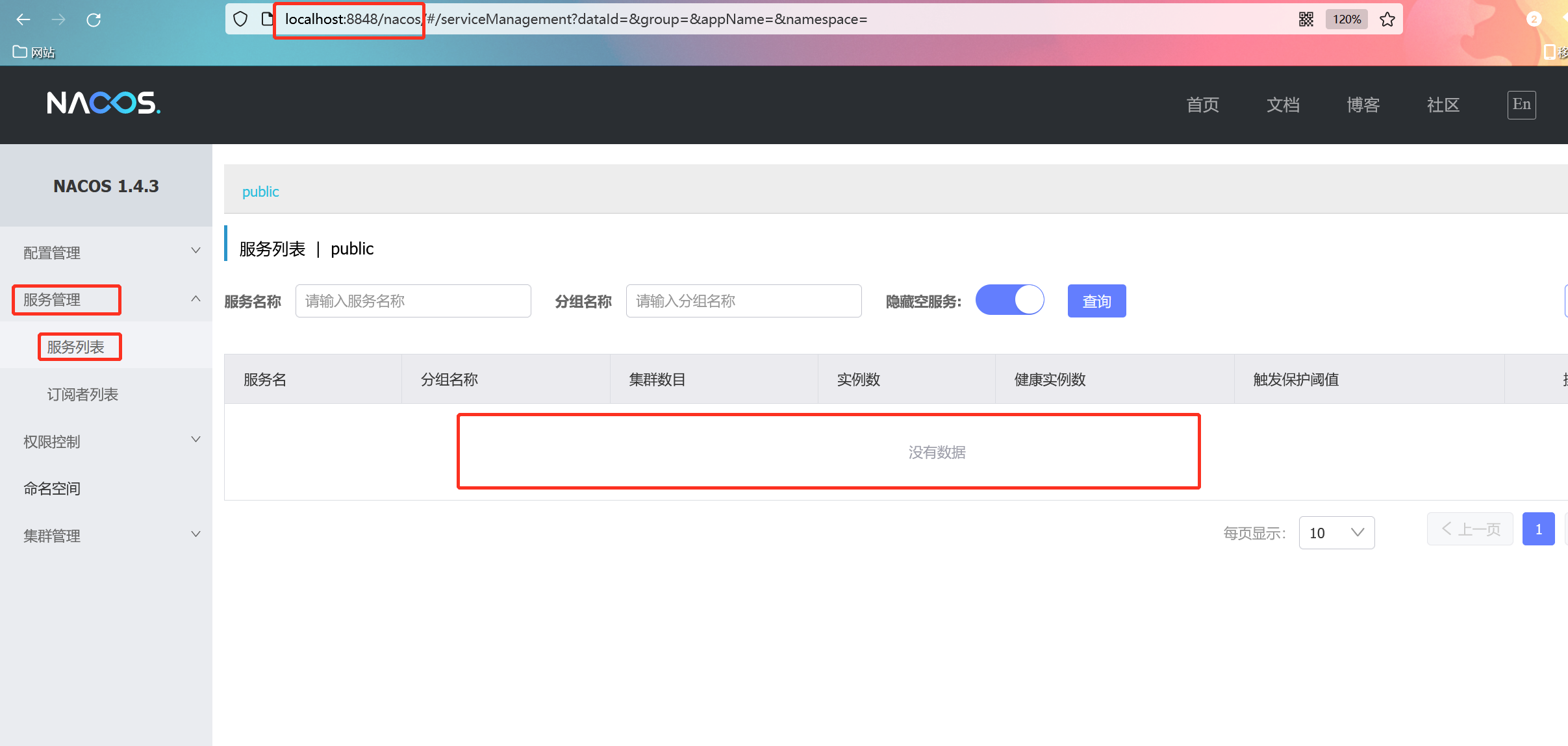Viewport: 1568px width, 746px height.
Task: Click the page info document icon
Action: tap(266, 19)
